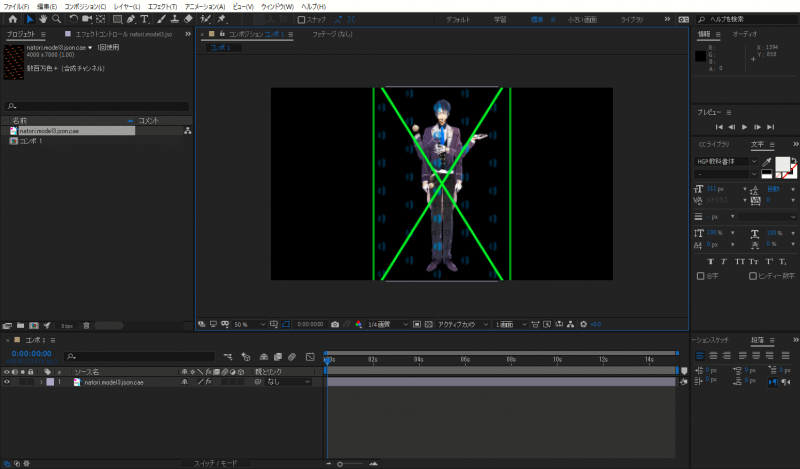This screenshot has width=800, height=469.
Task: Toggle Faux Italic style button
Action: pos(724,262)
